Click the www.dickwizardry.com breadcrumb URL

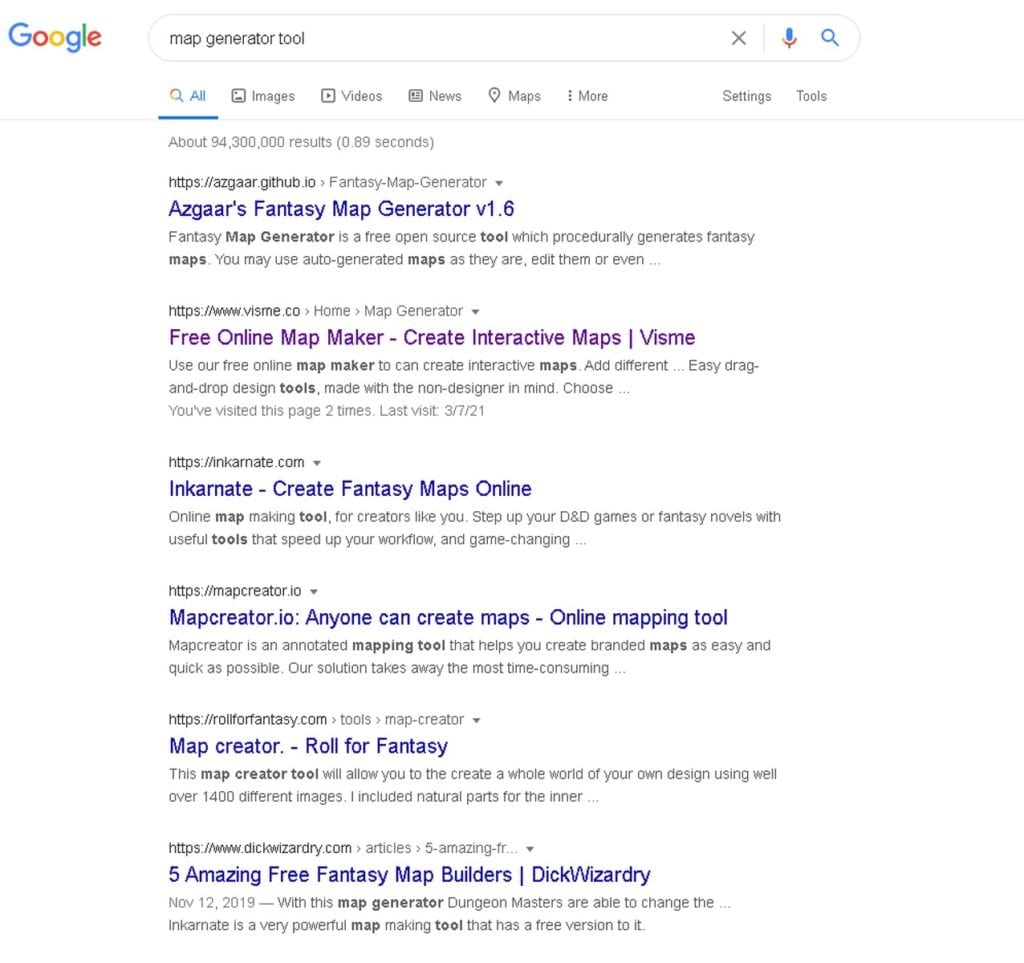343,848
